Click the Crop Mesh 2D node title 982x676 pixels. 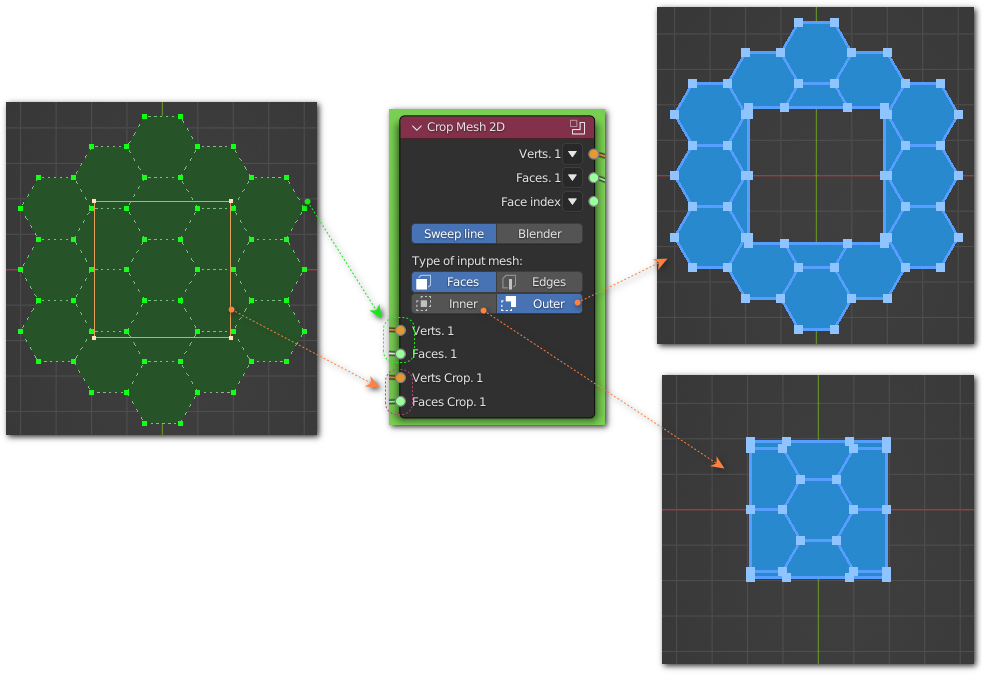coord(465,127)
